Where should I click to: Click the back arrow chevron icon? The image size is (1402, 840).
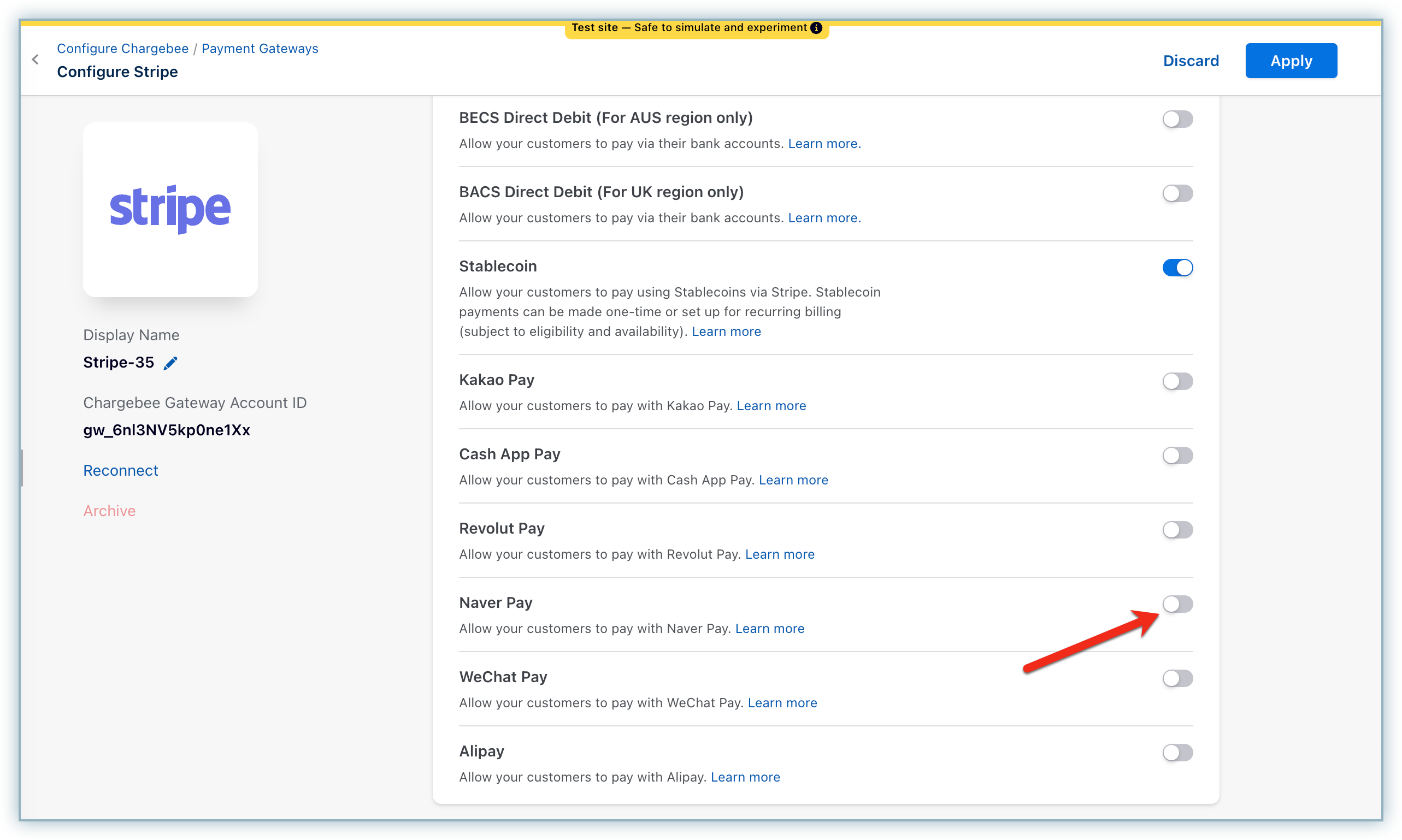[36, 60]
